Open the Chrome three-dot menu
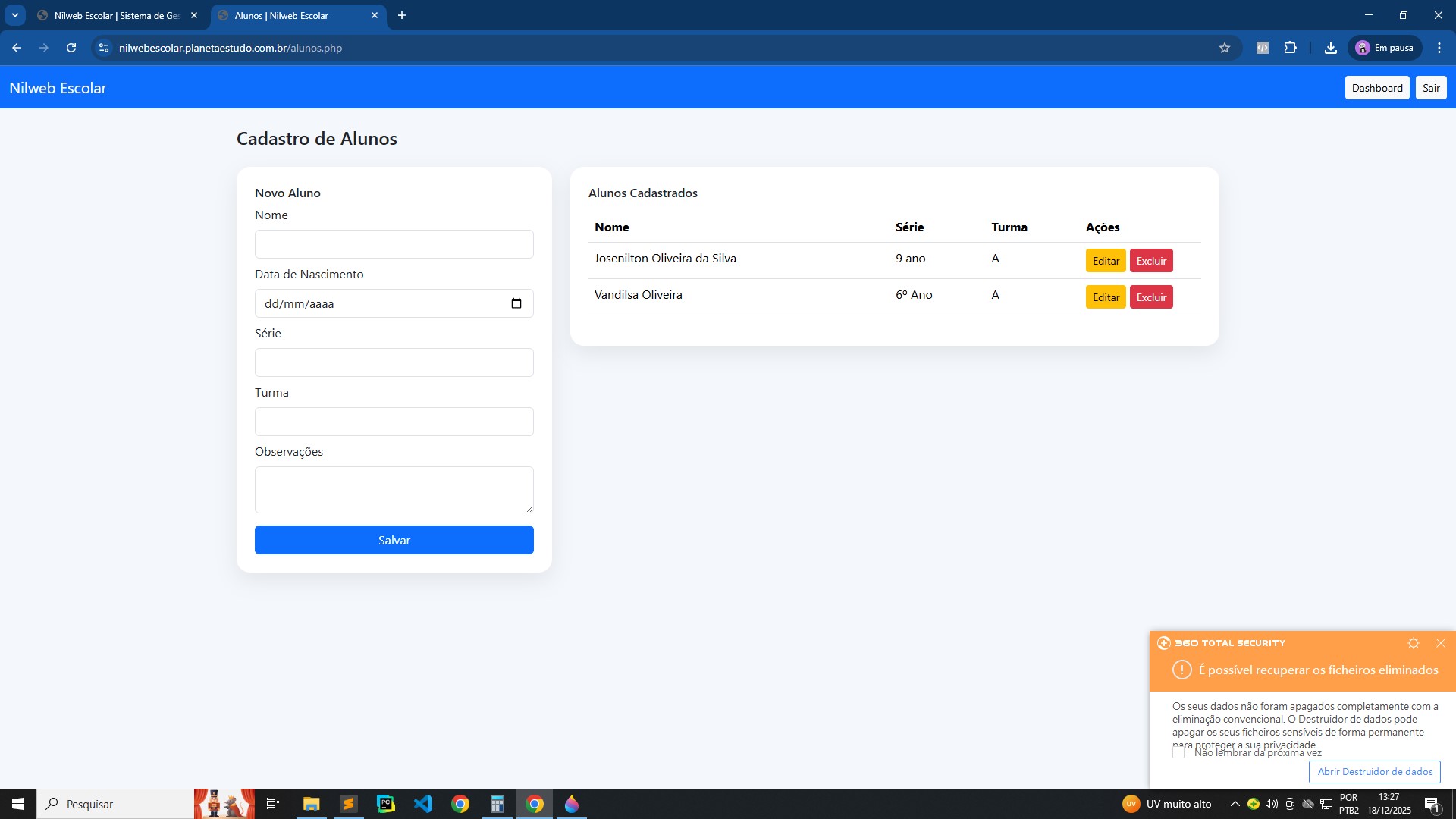This screenshot has height=819, width=1456. click(1439, 48)
